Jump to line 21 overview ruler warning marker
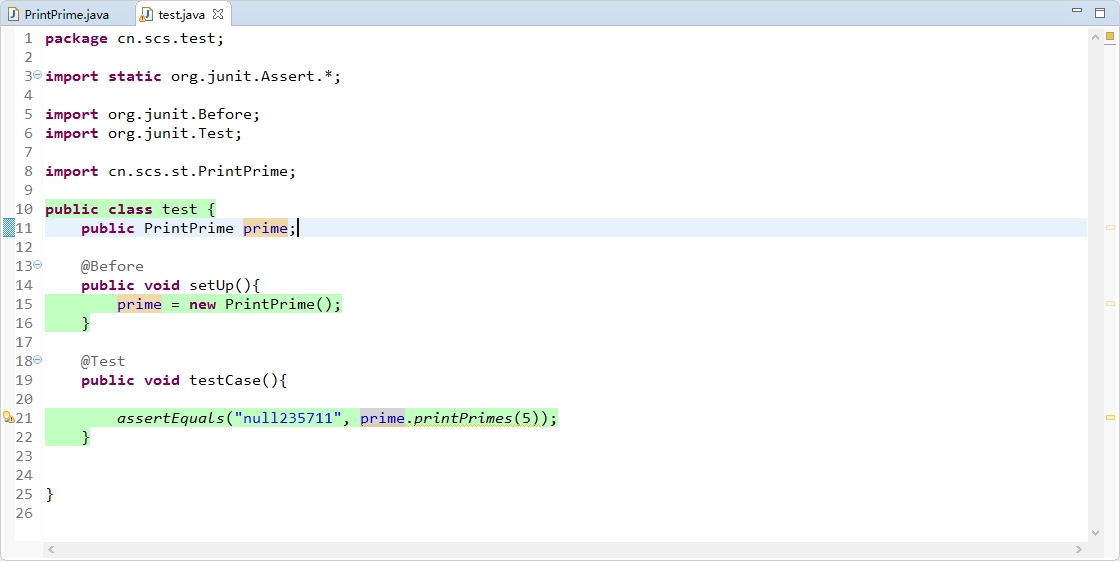The height and width of the screenshot is (561, 1120). [x=1110, y=417]
